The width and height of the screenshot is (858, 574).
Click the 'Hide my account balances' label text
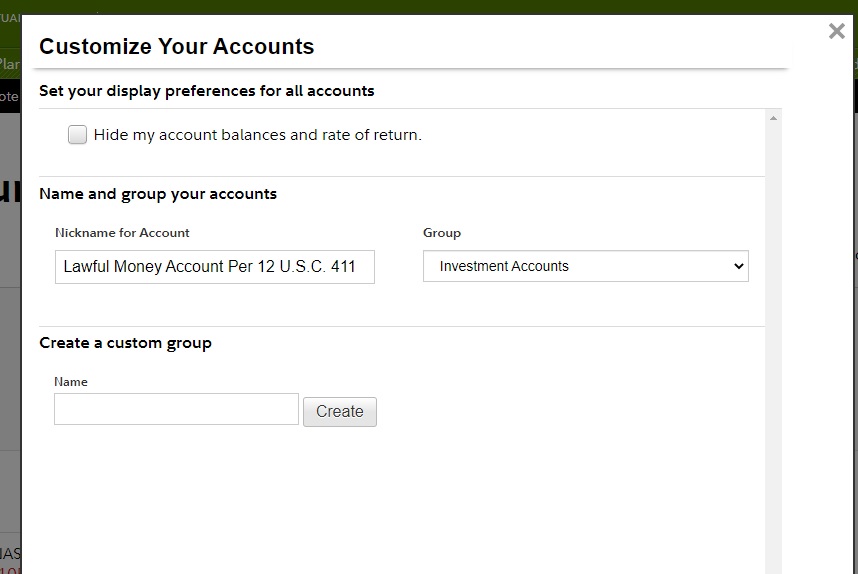click(x=257, y=135)
